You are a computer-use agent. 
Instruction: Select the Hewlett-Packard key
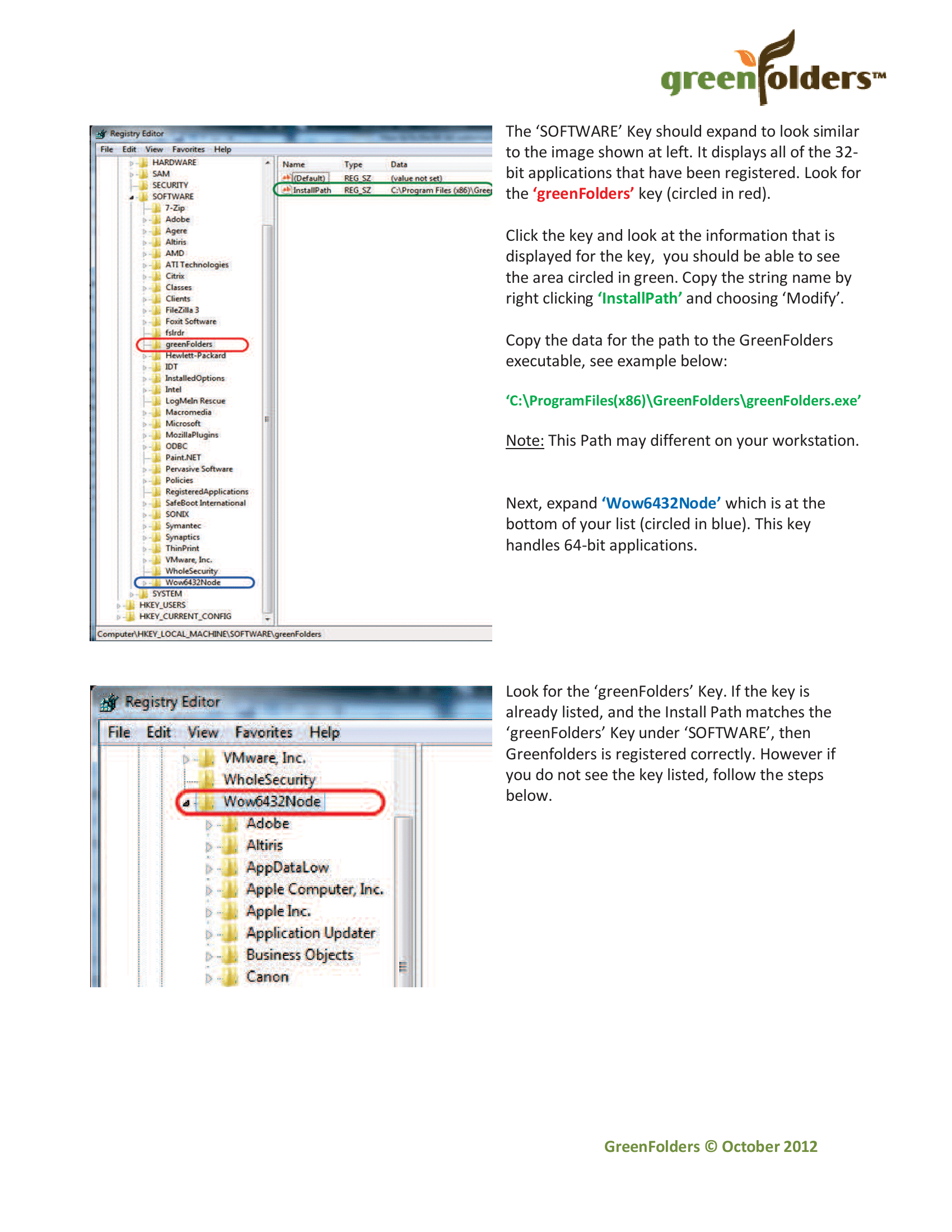click(x=195, y=356)
